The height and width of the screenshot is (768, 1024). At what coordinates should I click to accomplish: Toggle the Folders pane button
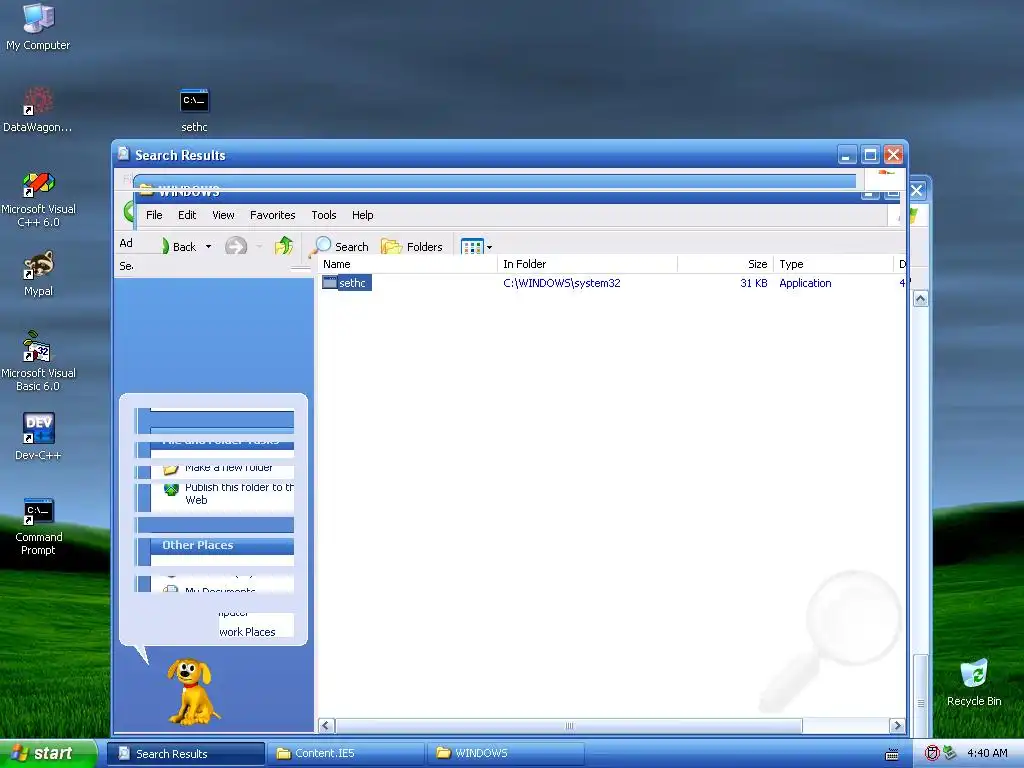point(412,246)
